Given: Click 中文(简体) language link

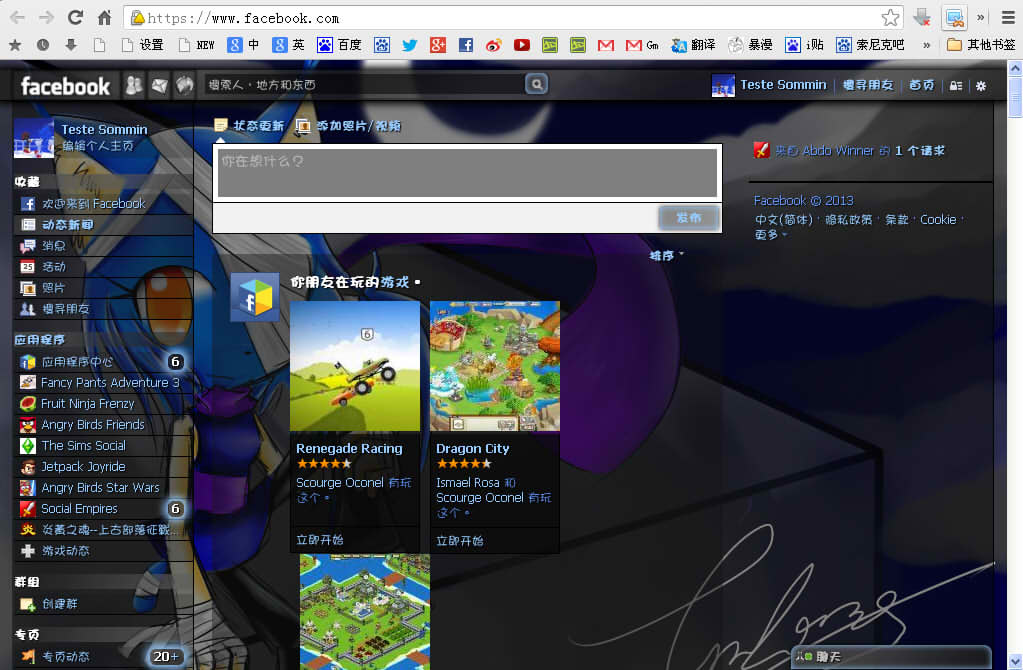Looking at the screenshot, I should [784, 220].
